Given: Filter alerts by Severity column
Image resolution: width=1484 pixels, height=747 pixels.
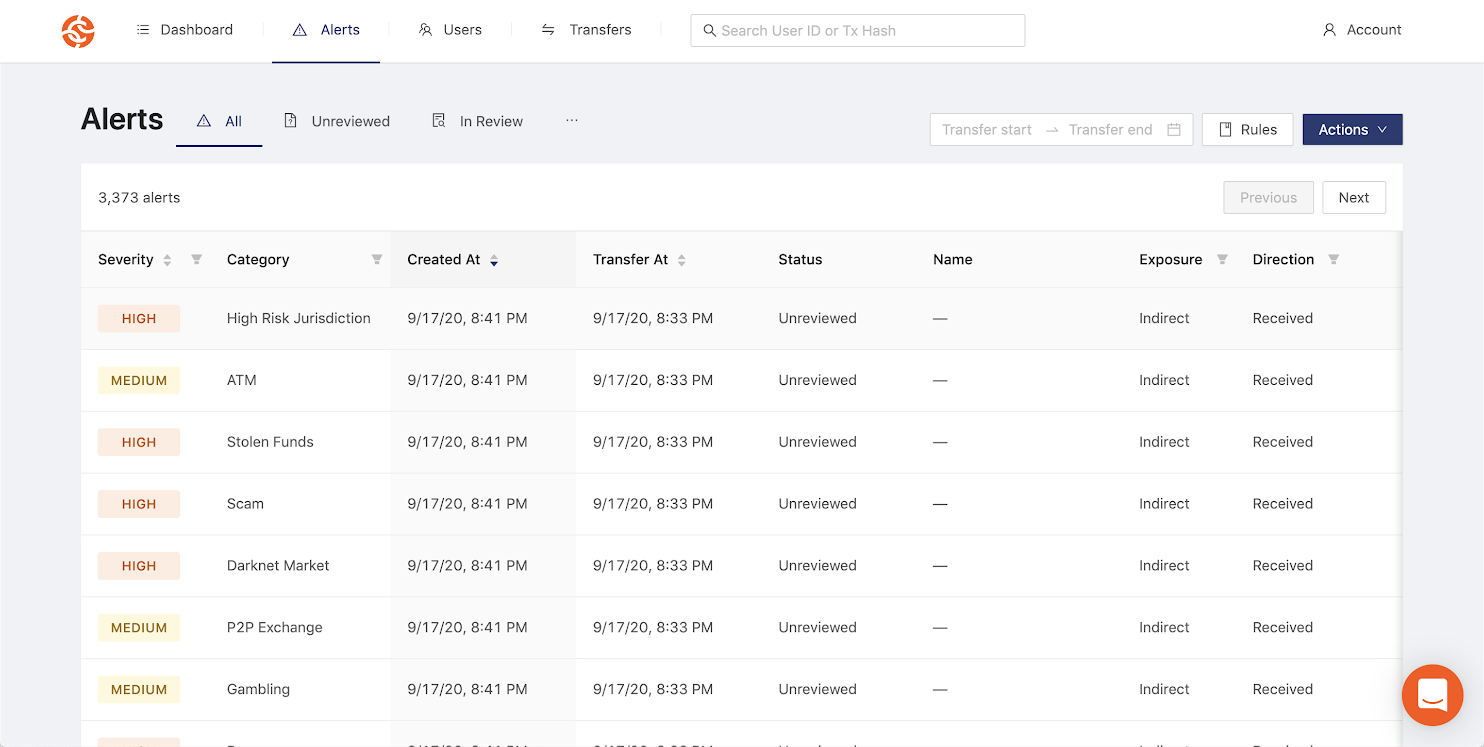Looking at the screenshot, I should 197,260.
